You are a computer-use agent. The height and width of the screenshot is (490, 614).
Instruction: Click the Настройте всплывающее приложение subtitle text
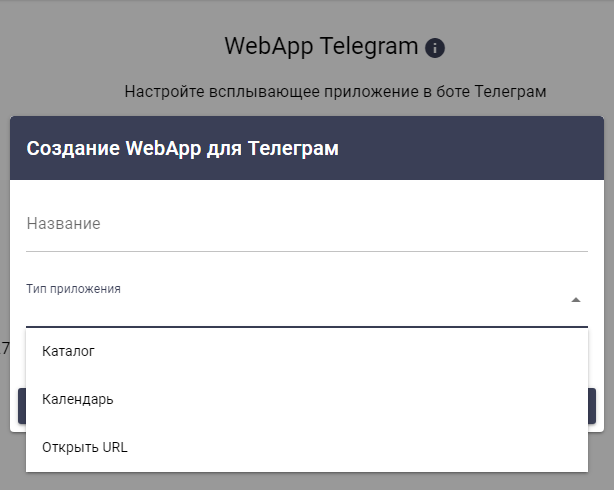coord(335,92)
